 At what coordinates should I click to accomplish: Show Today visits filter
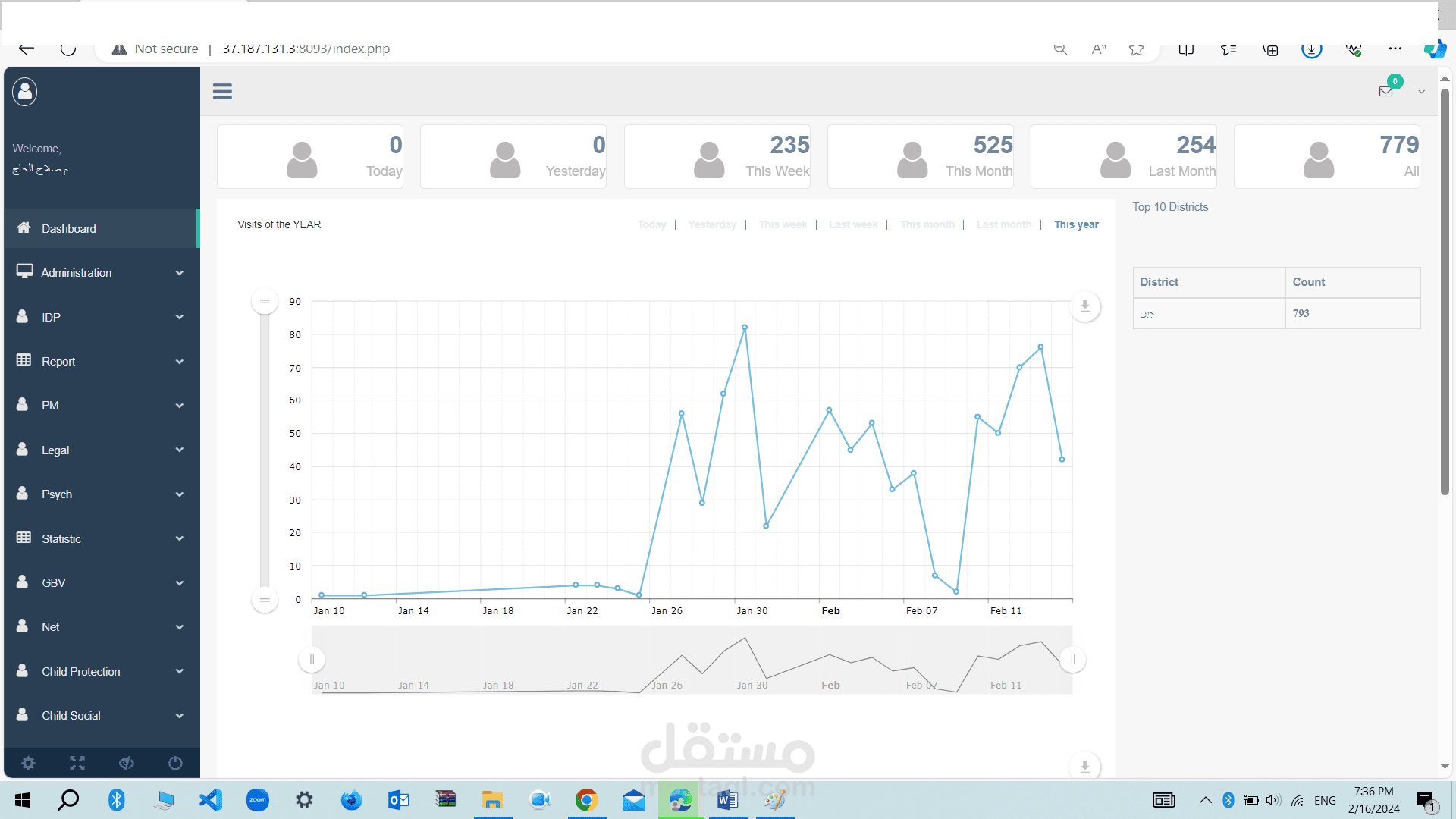[x=651, y=224]
